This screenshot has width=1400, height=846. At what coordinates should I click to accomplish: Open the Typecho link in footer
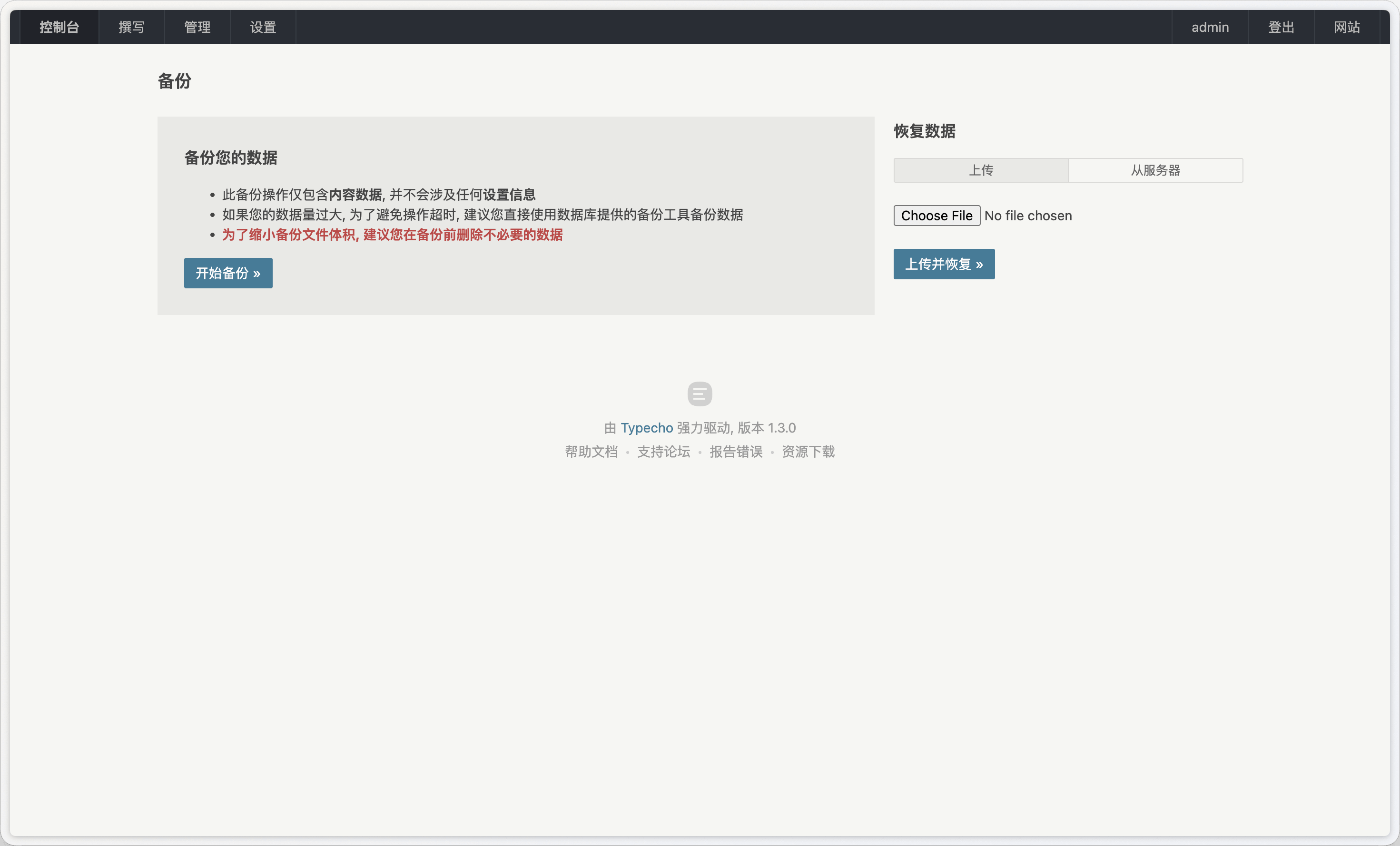[x=646, y=428]
